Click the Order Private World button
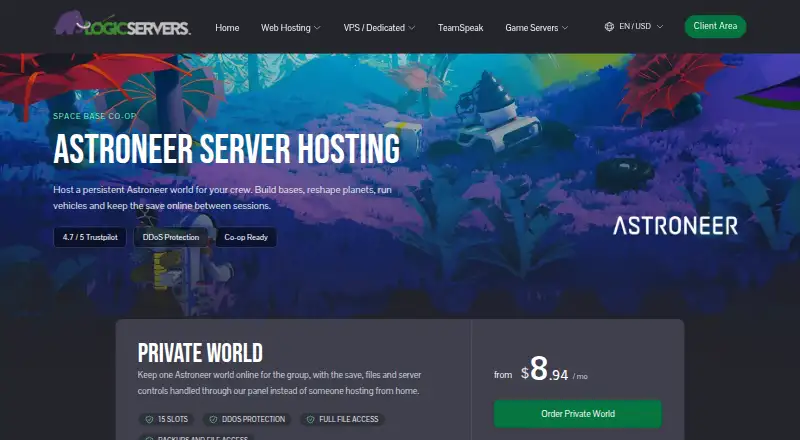This screenshot has height=440, width=800. coord(578,414)
